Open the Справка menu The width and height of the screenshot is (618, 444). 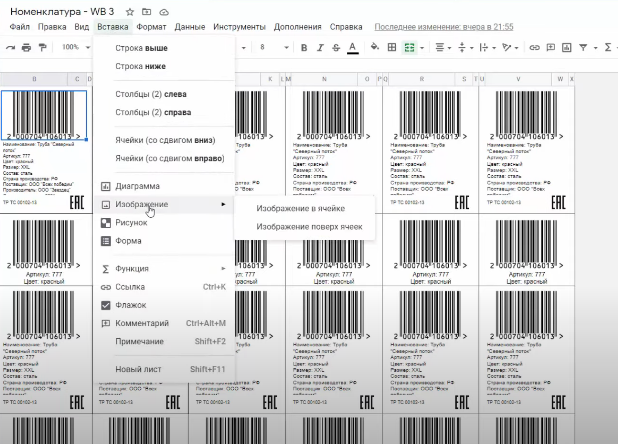(346, 27)
